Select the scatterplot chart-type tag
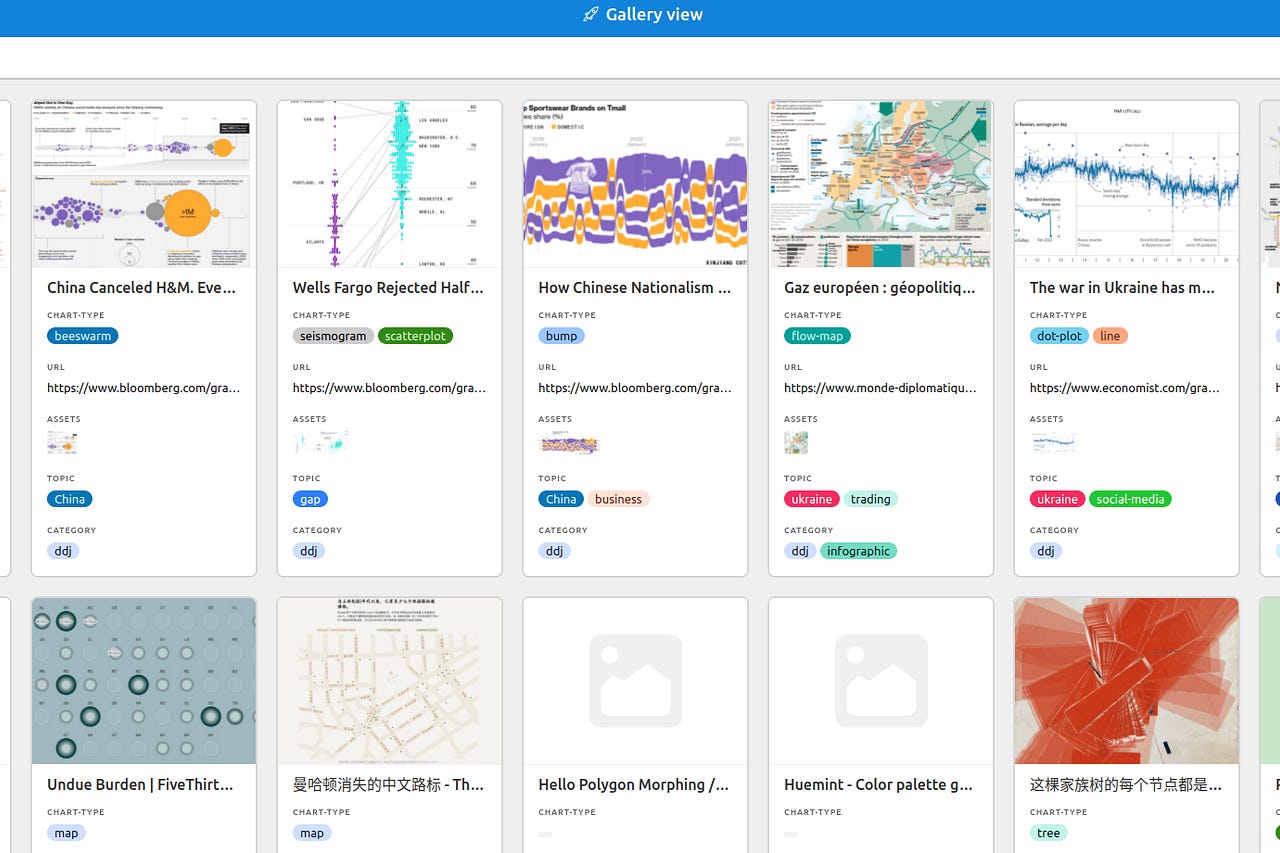This screenshot has width=1280, height=853. point(415,336)
